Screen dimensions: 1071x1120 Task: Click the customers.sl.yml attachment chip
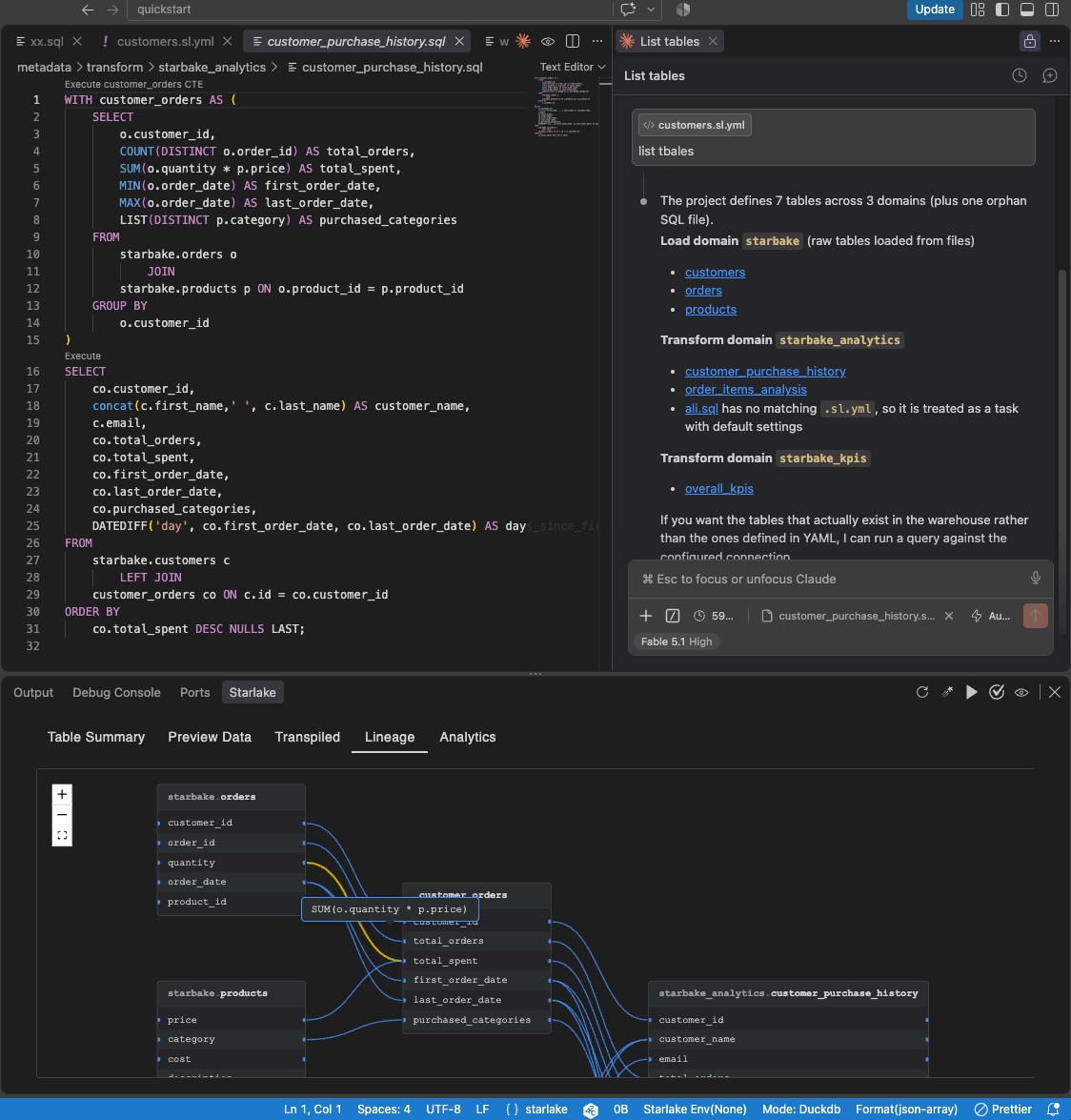click(695, 125)
